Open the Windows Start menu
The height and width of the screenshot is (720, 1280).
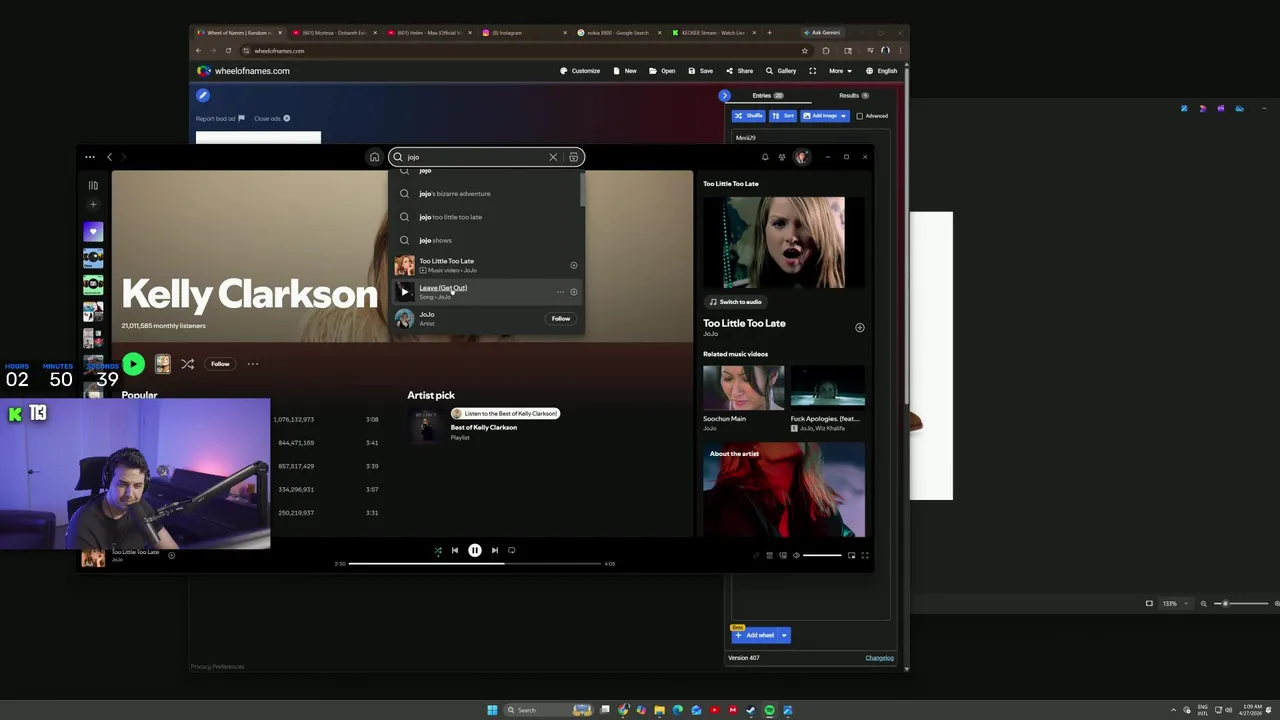[x=492, y=710]
